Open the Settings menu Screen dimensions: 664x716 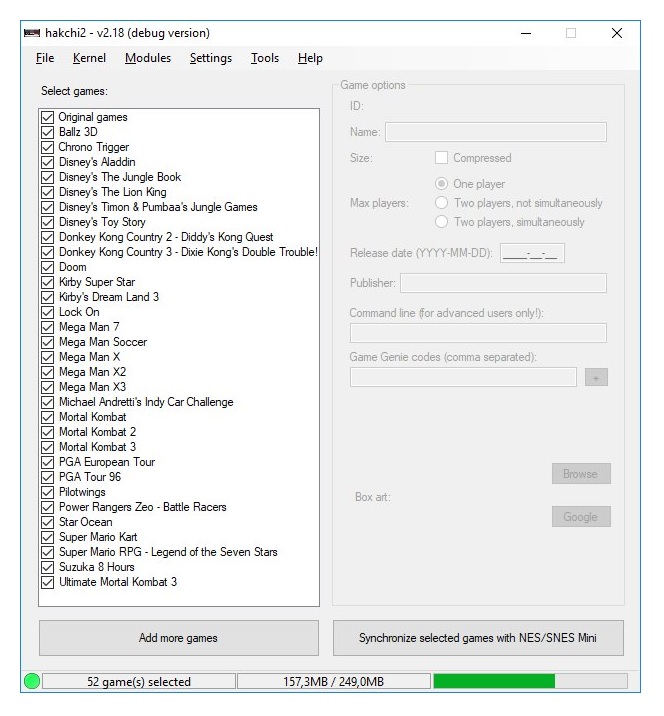[211, 58]
